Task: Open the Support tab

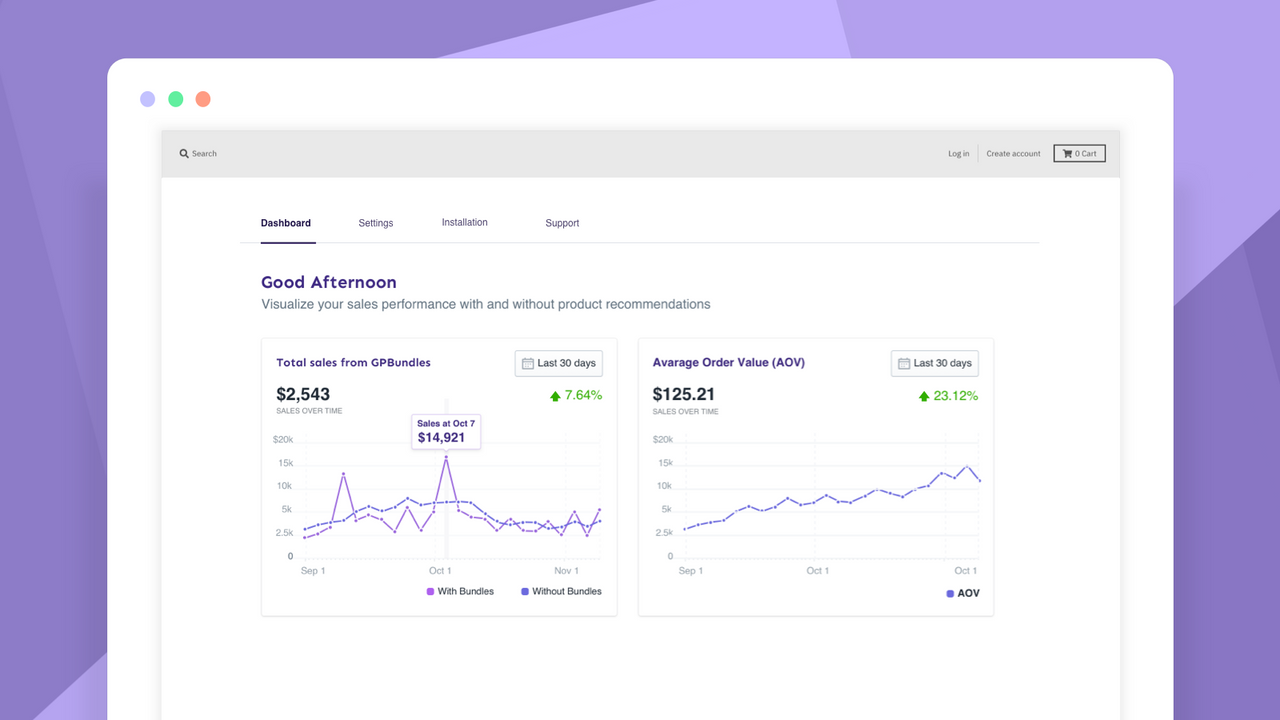Action: coord(562,223)
